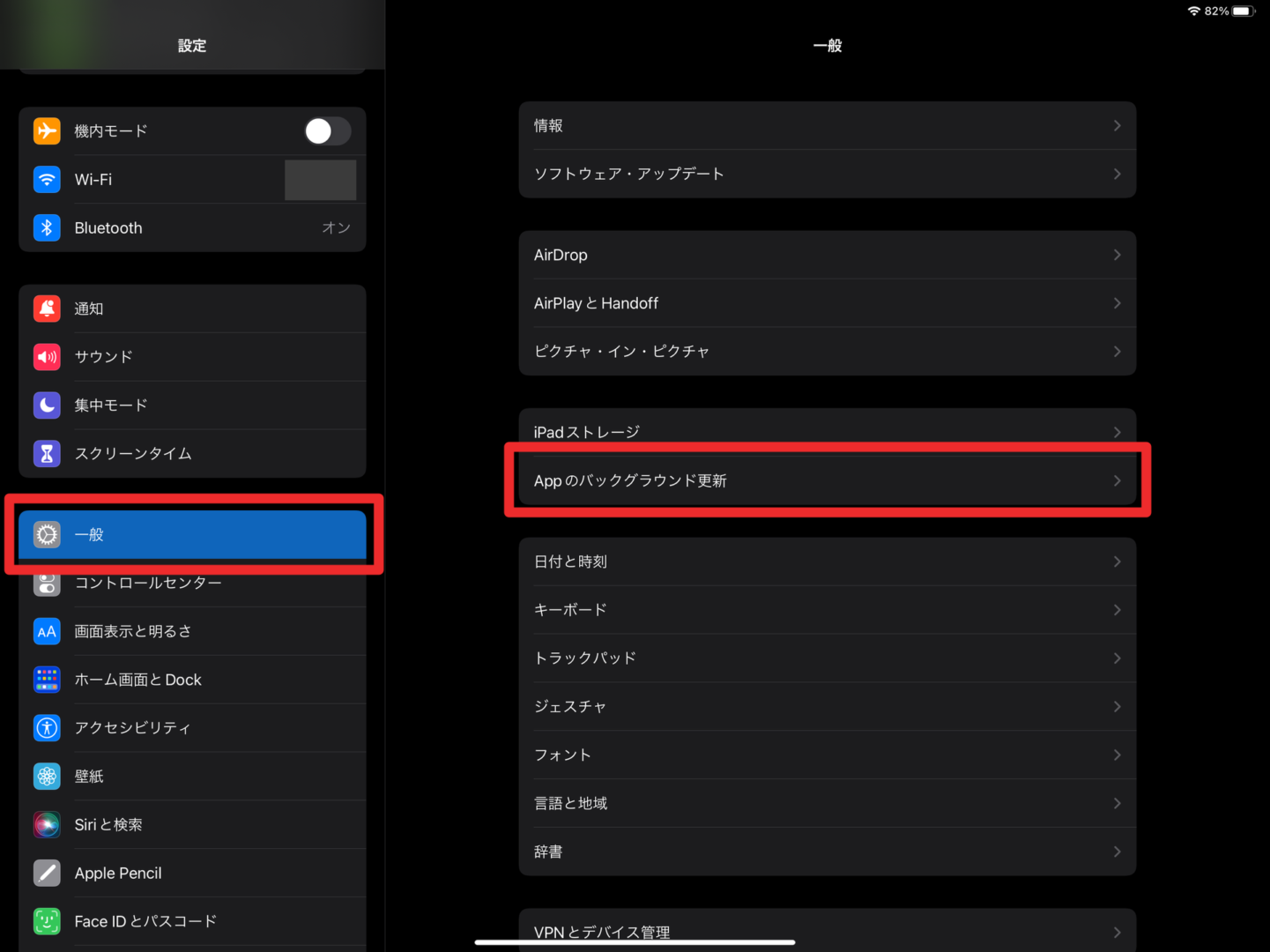1270x952 pixels.
Task: Tap the Focus mode moon icon
Action: tap(47, 405)
